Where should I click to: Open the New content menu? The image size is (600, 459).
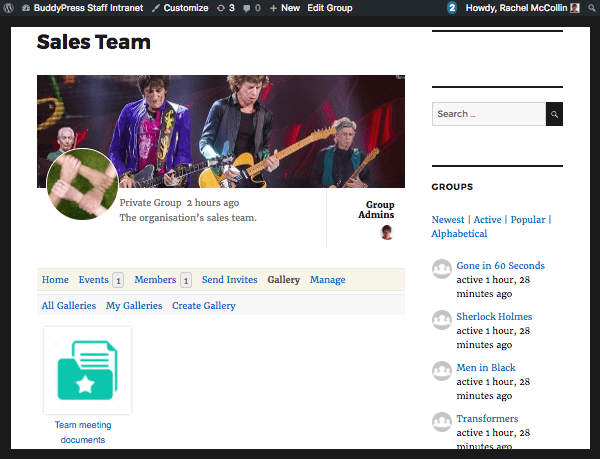point(285,8)
